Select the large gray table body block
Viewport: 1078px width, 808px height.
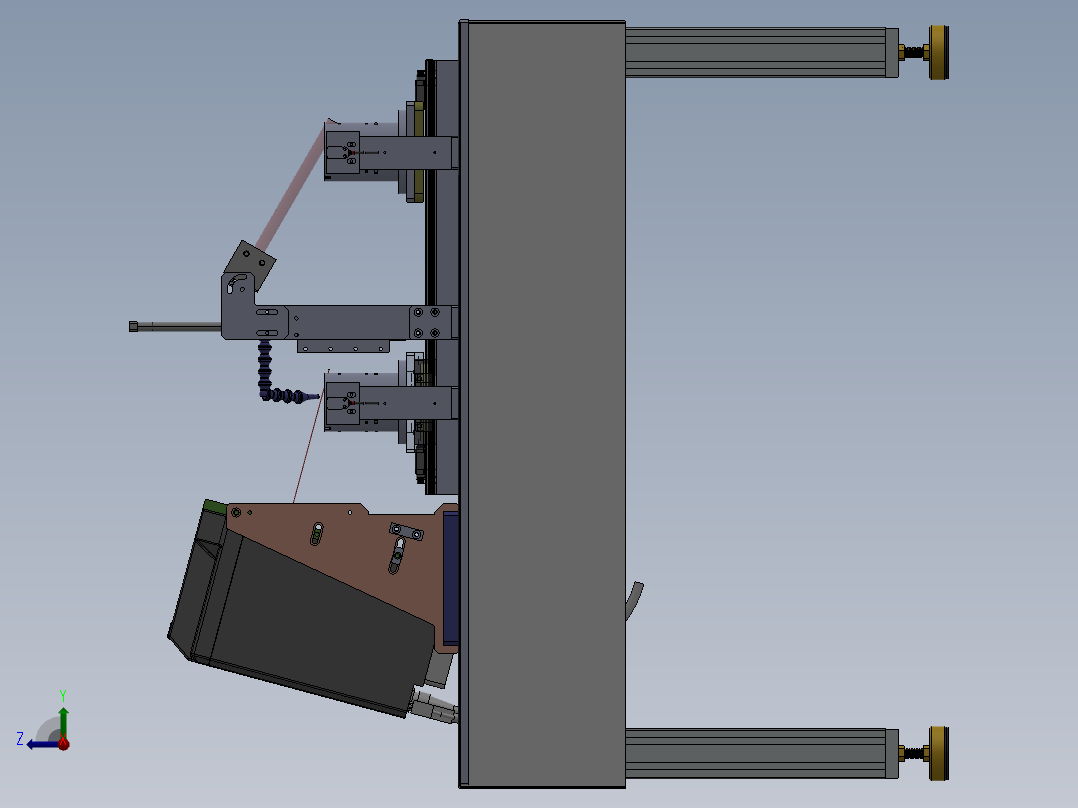coord(546,404)
